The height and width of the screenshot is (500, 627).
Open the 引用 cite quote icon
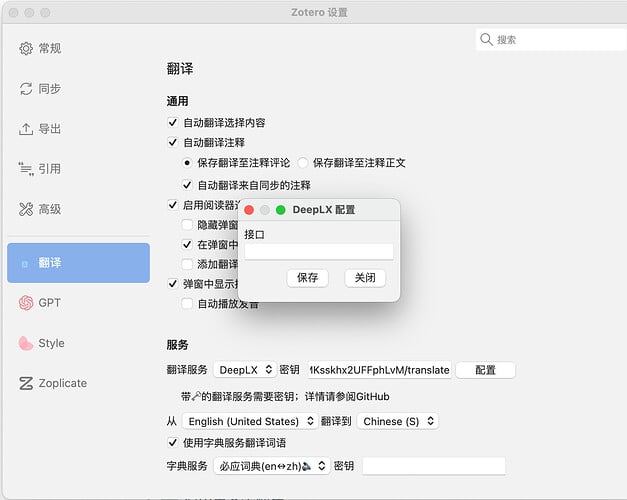26,169
